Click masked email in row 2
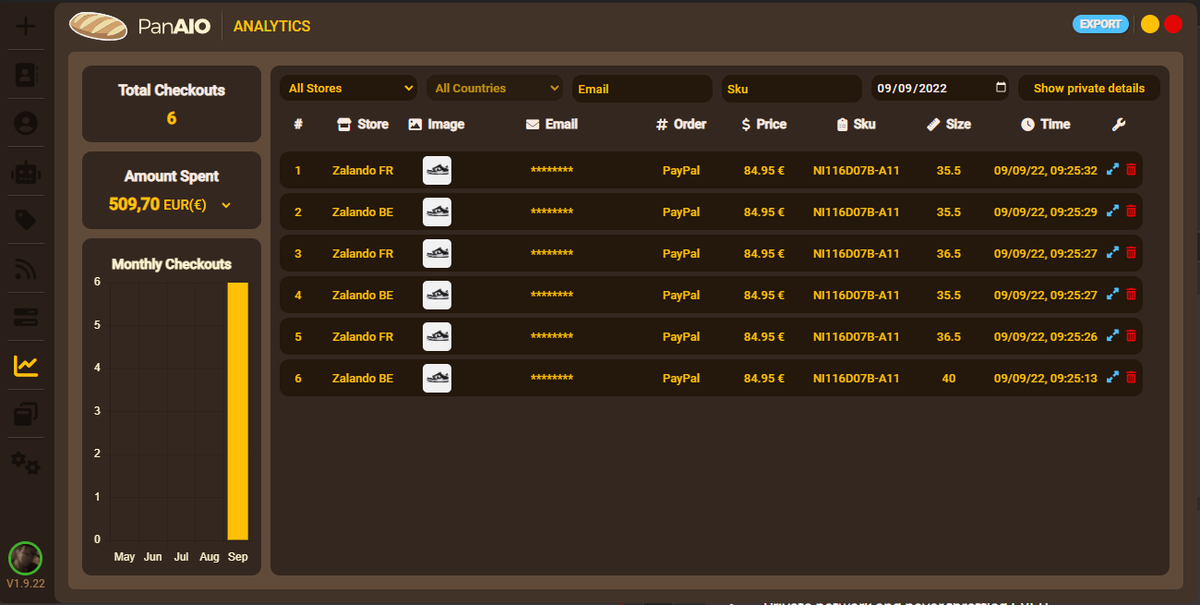 click(552, 212)
